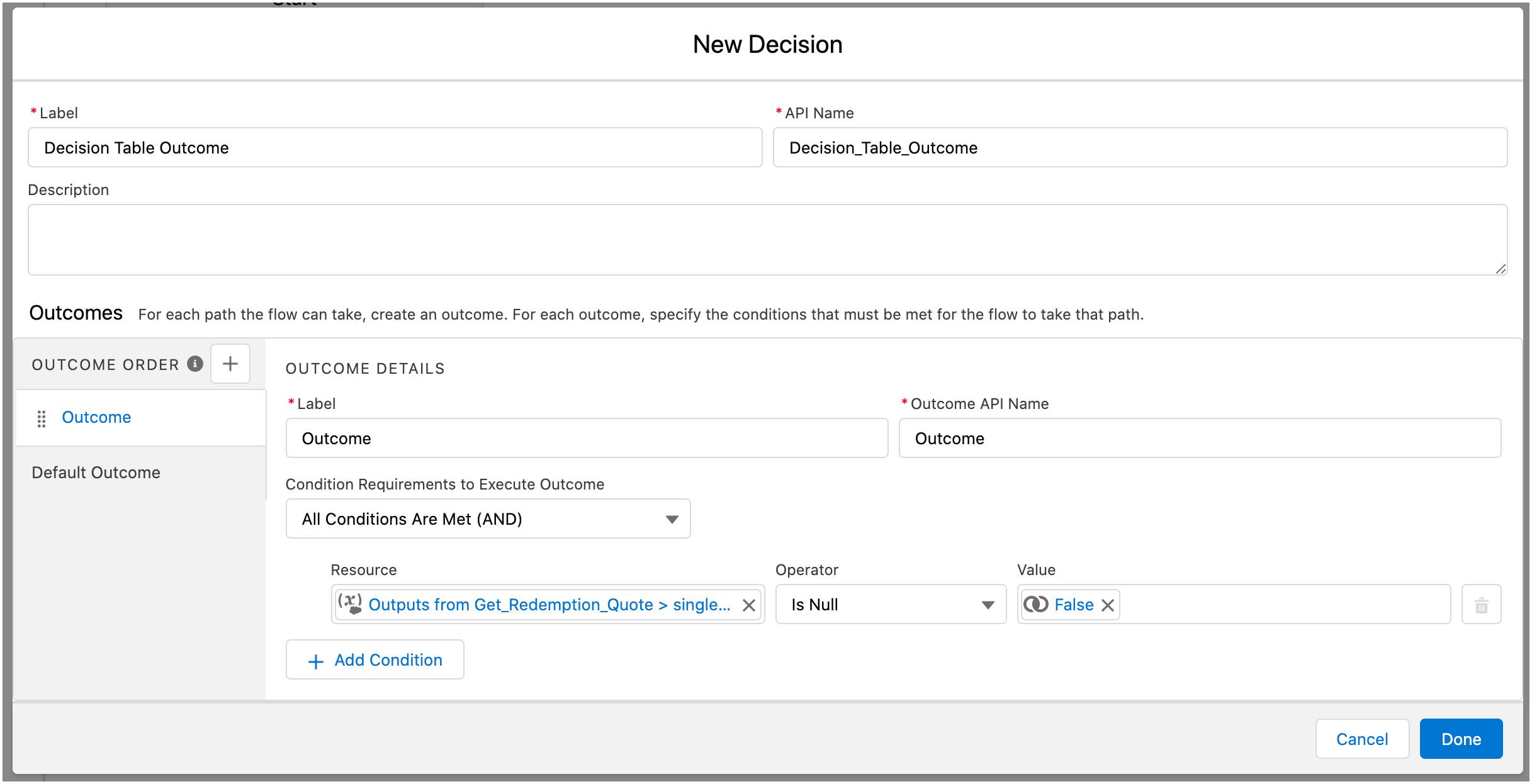Click Done to save the decision
Screen dimensions: 1532x784
point(1462,738)
